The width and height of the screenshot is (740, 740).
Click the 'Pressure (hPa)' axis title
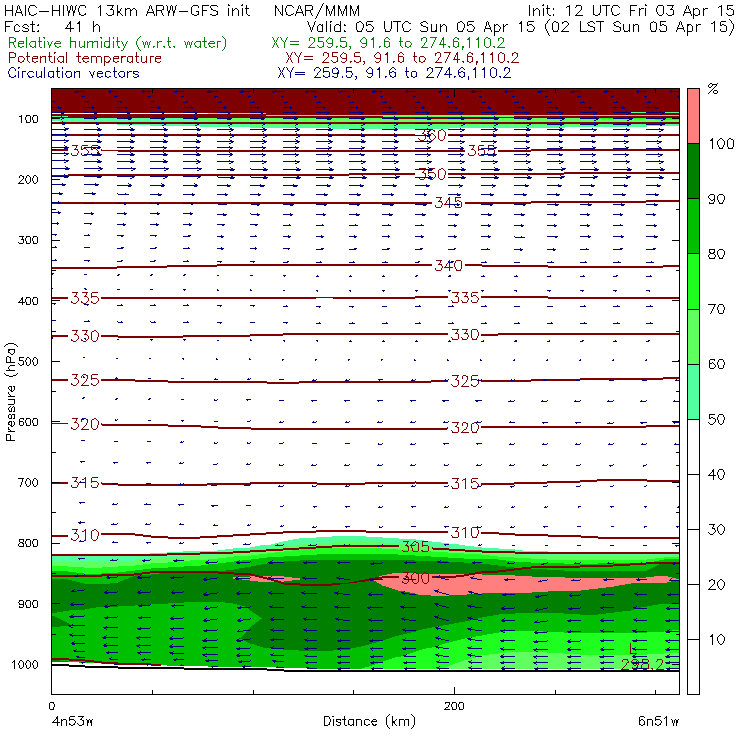[10, 392]
